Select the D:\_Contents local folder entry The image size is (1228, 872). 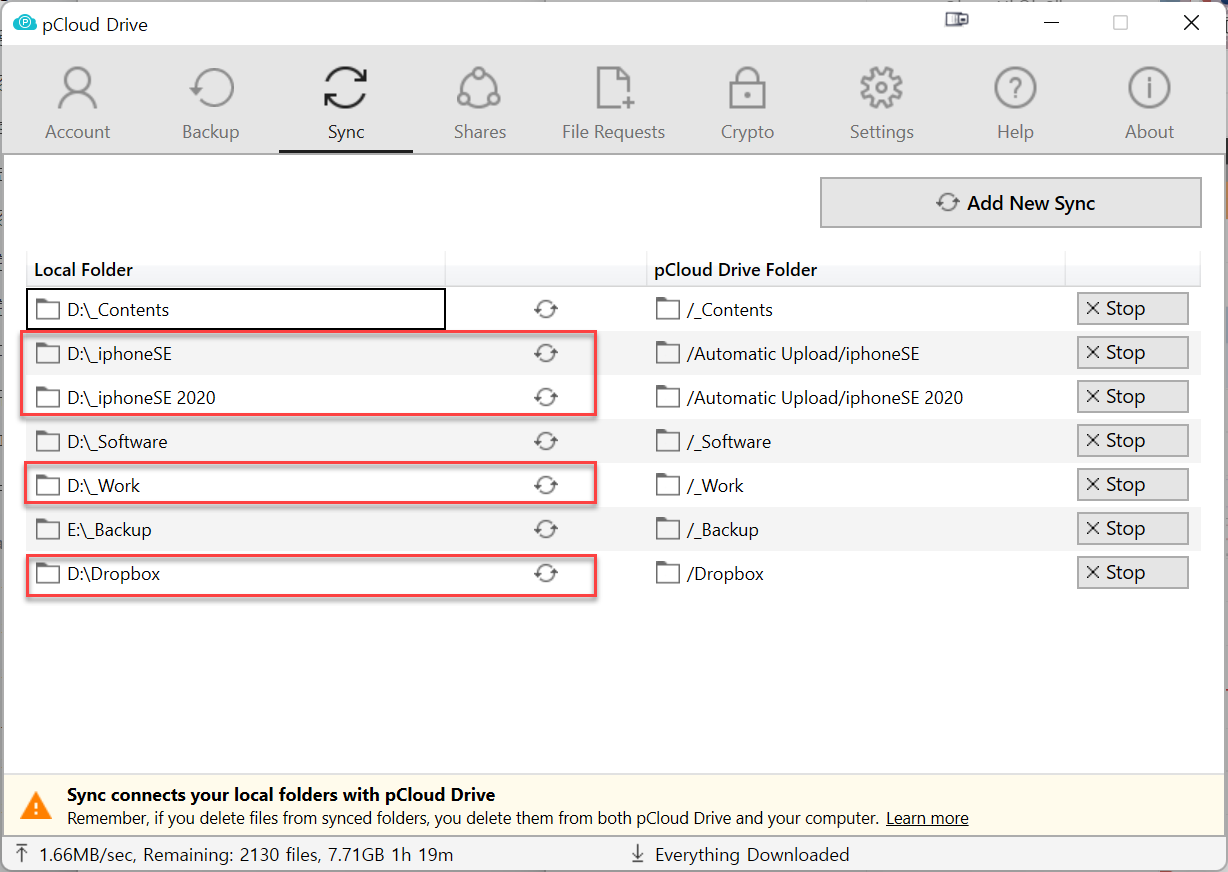(x=236, y=309)
